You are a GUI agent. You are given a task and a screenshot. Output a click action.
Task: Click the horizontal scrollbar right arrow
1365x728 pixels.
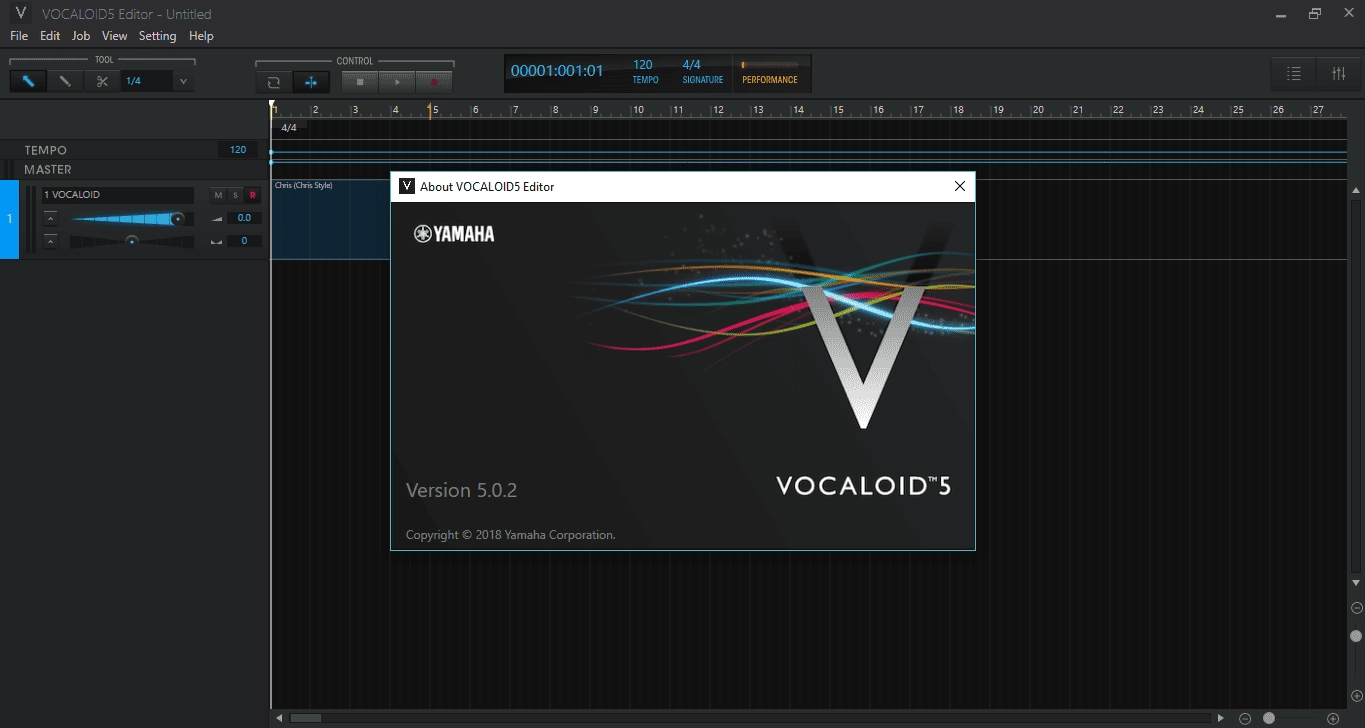pos(1221,718)
